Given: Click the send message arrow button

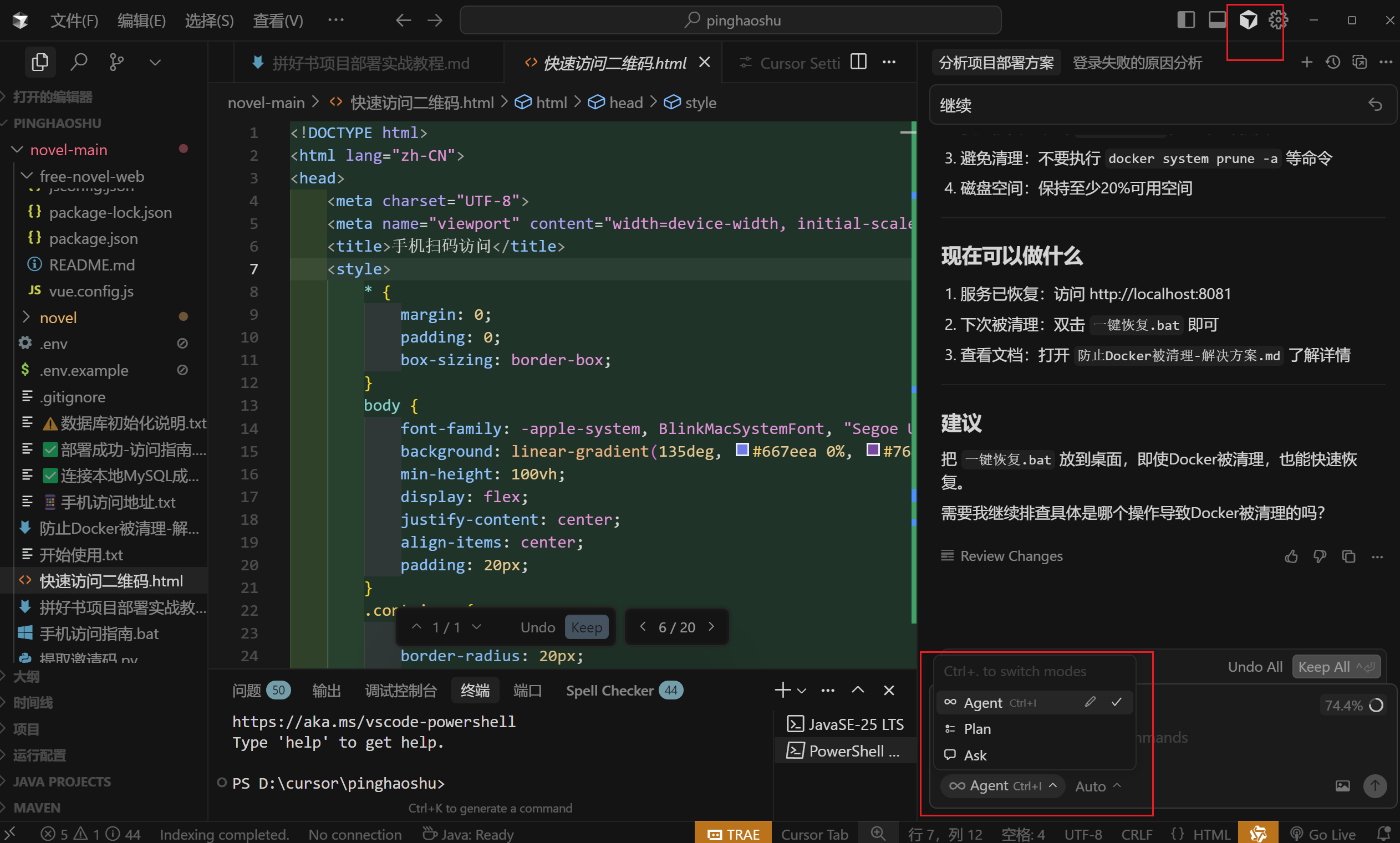Looking at the screenshot, I should [x=1374, y=785].
